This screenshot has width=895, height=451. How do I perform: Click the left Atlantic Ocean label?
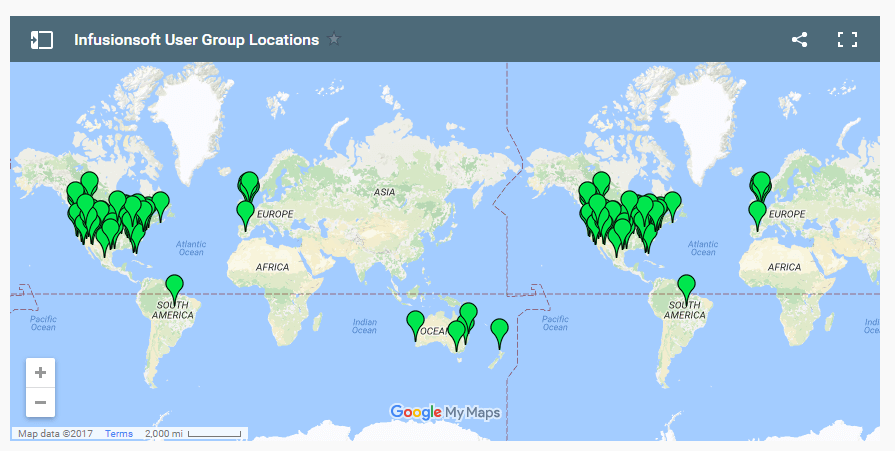tap(191, 248)
